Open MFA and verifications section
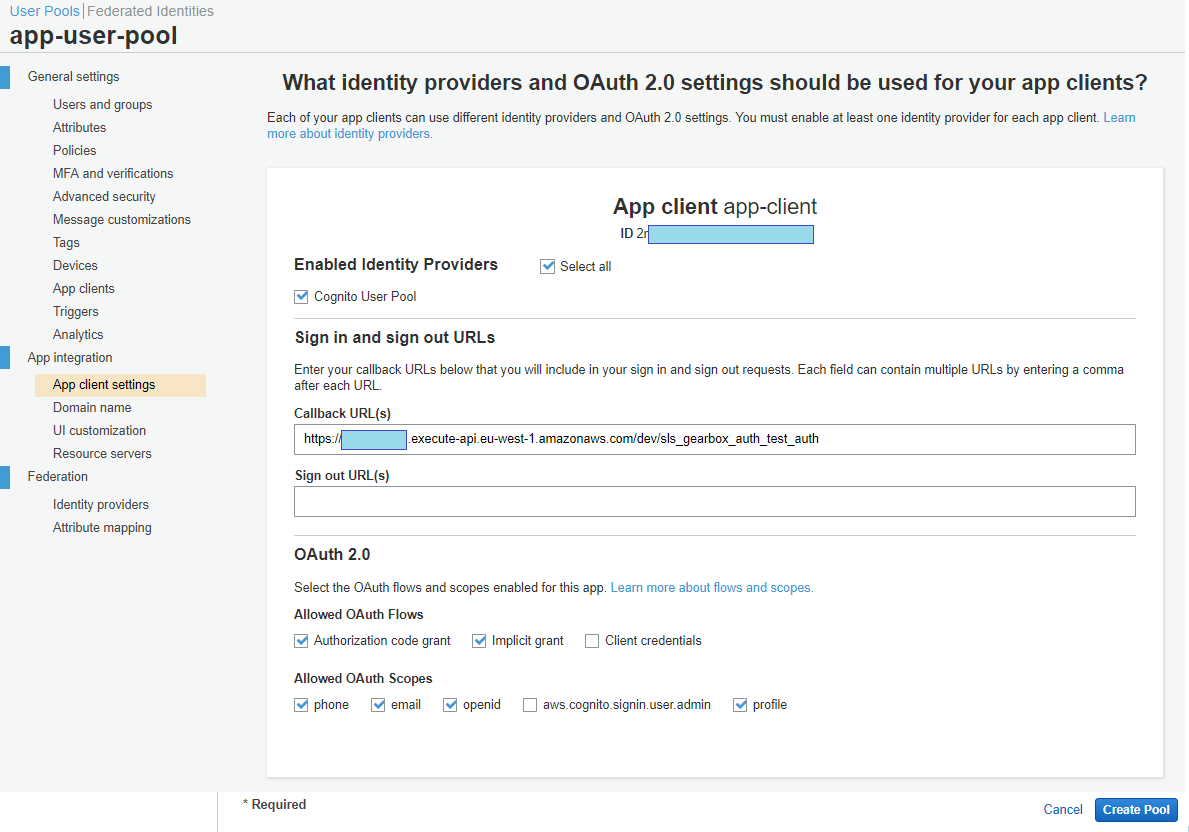This screenshot has height=832, width=1189. 113,174
